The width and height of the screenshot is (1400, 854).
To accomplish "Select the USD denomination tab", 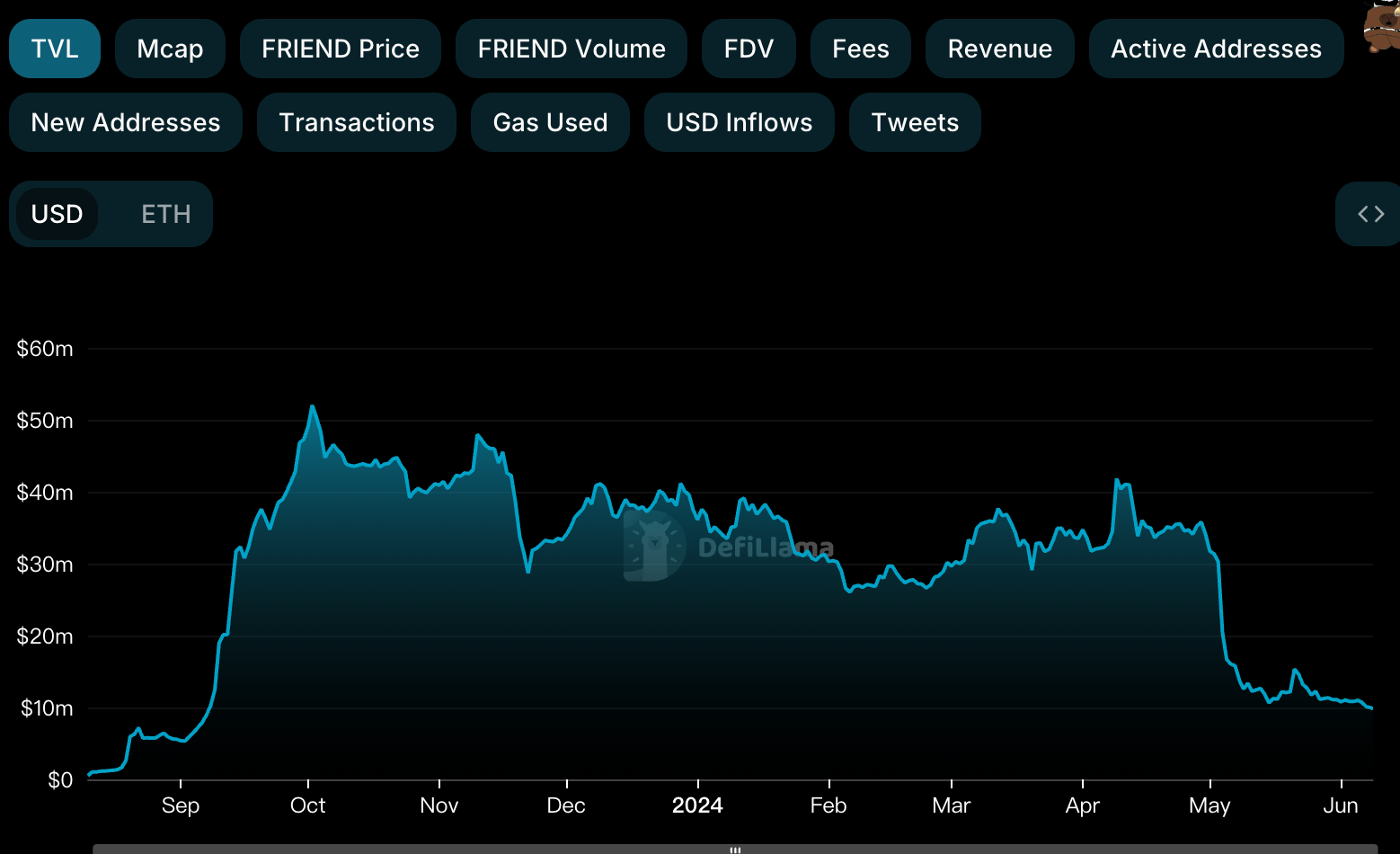I will click(58, 214).
